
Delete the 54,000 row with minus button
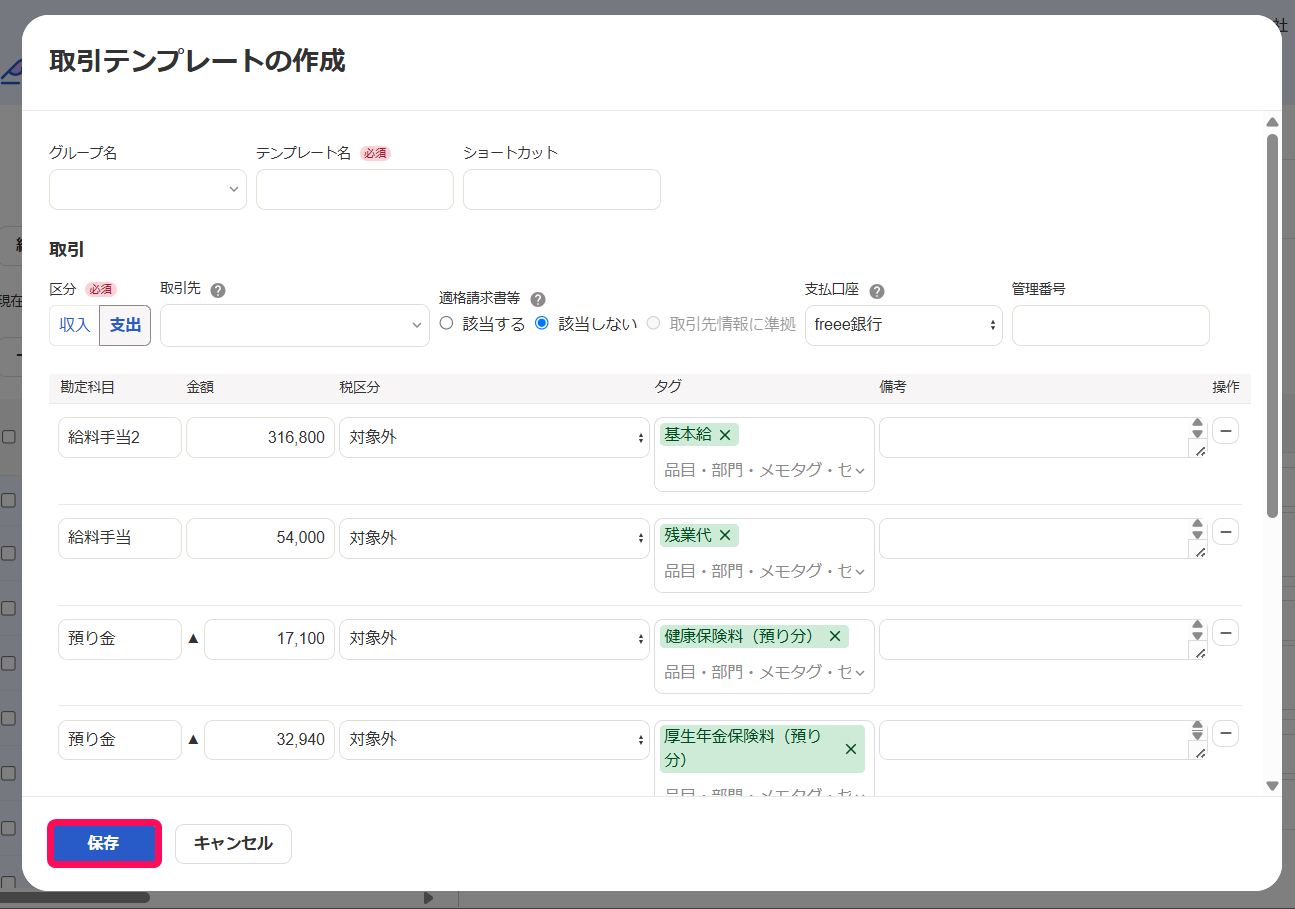pyautogui.click(x=1226, y=532)
